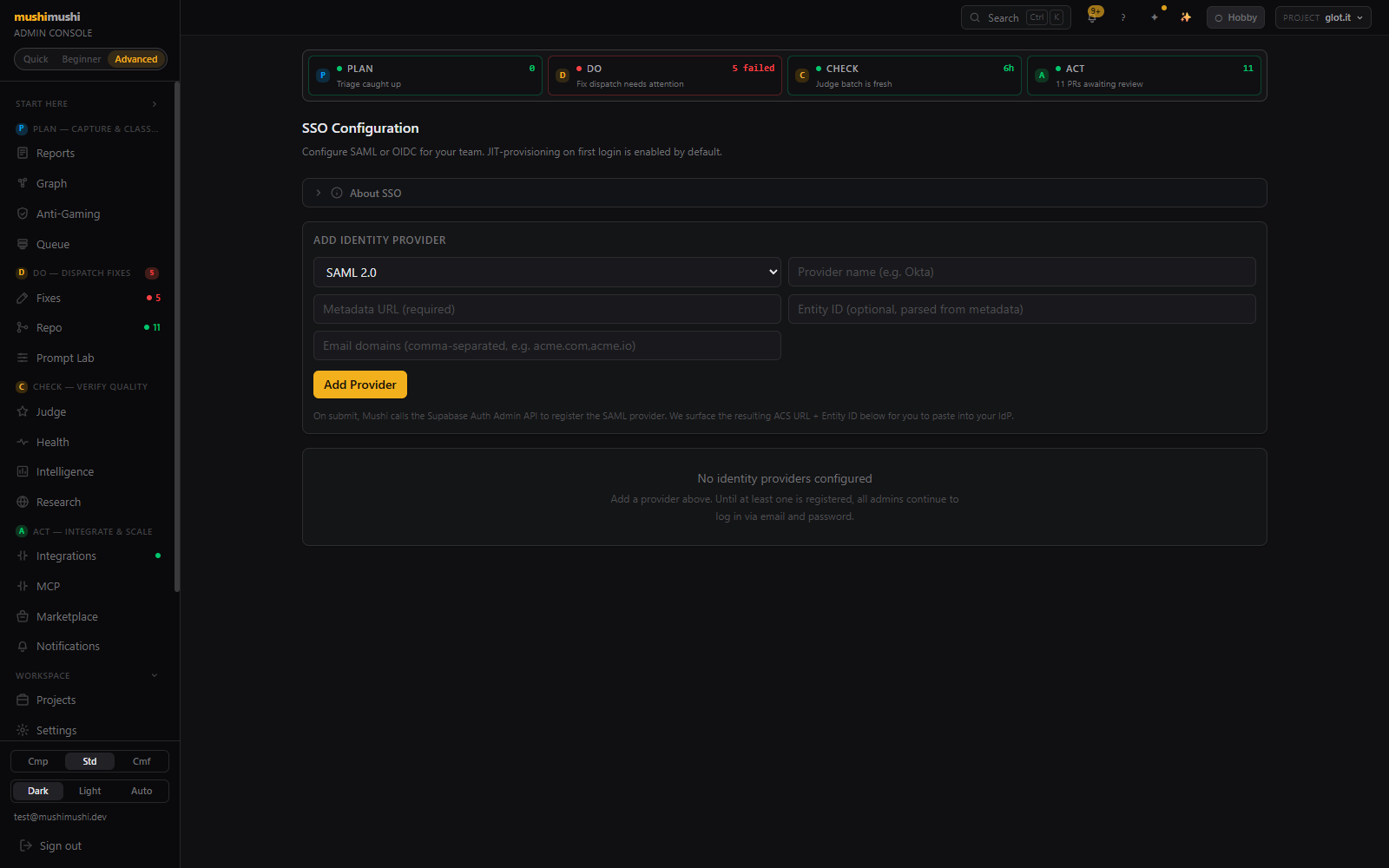Select Advanced mode
The image size is (1389, 868).
[136, 59]
